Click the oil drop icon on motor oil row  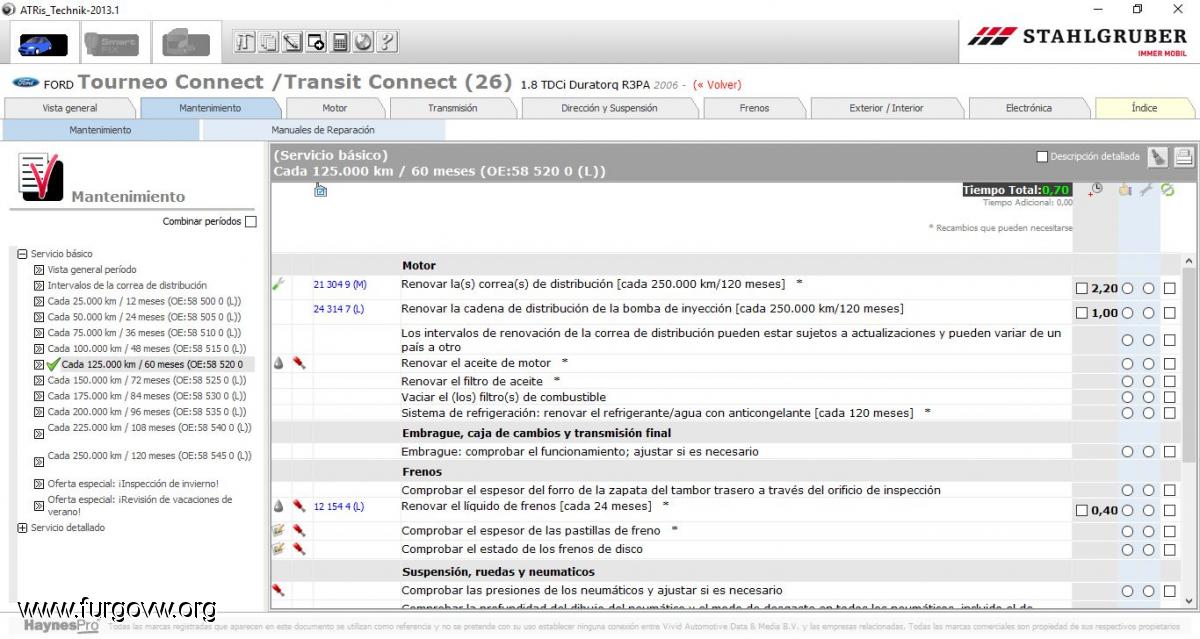pos(278,363)
